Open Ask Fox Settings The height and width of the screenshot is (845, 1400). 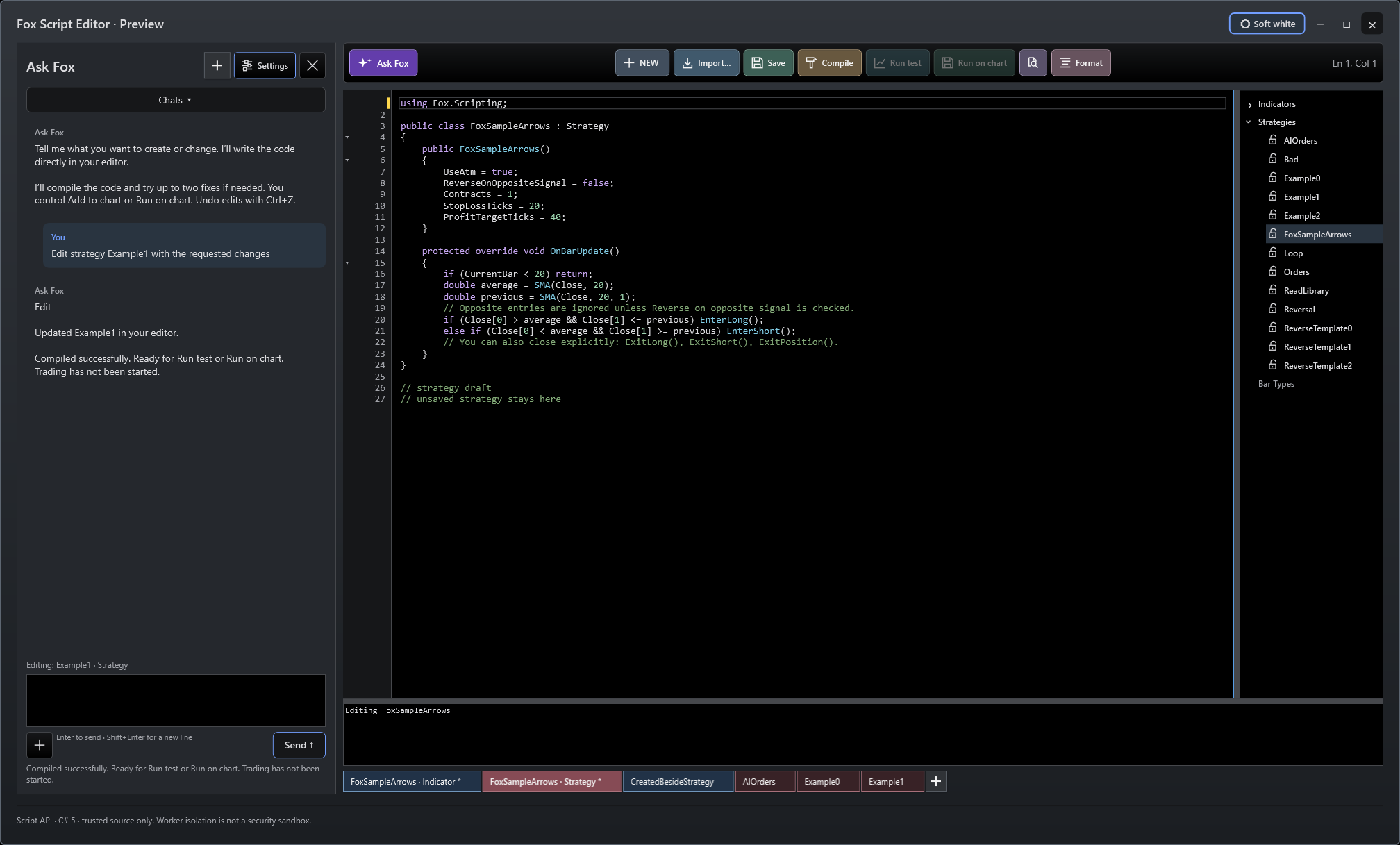[265, 66]
